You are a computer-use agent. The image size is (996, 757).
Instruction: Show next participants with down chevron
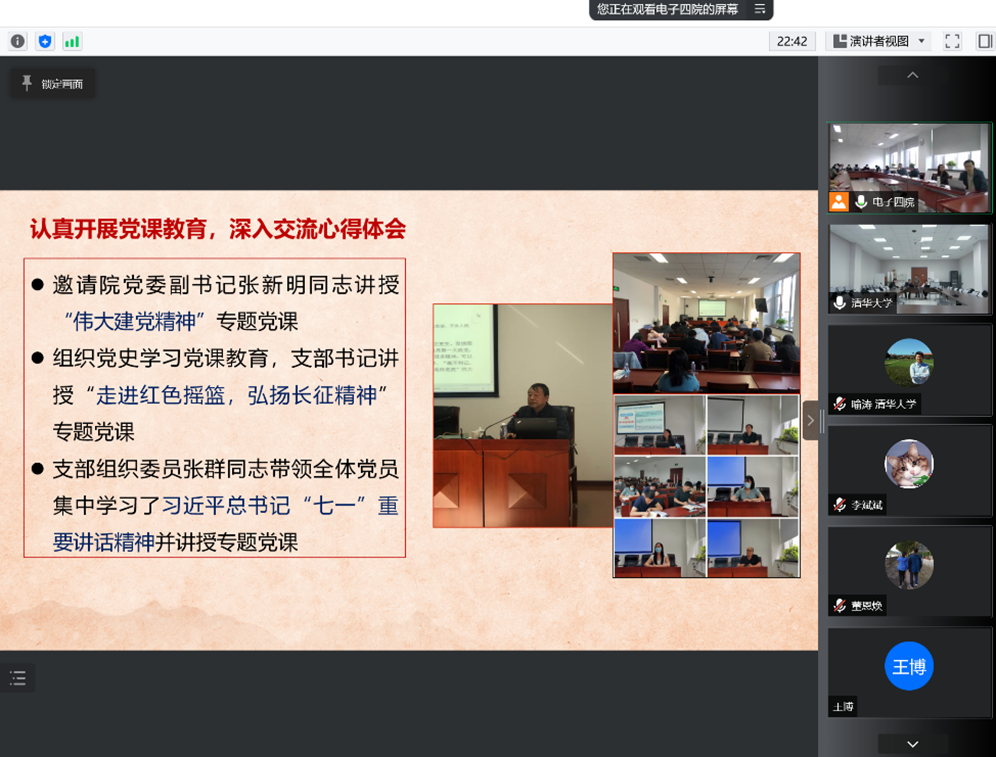coord(913,744)
